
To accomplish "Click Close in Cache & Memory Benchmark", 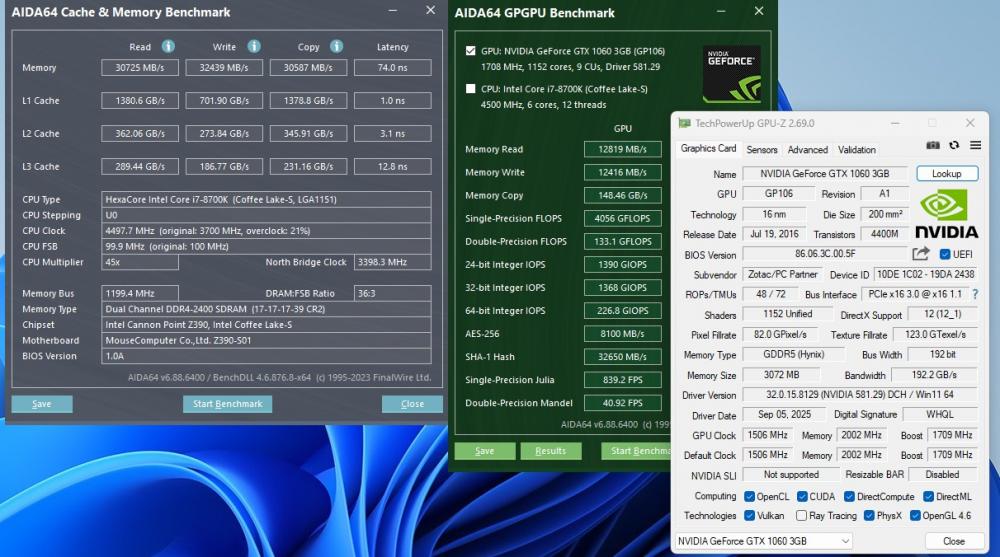I will (412, 404).
